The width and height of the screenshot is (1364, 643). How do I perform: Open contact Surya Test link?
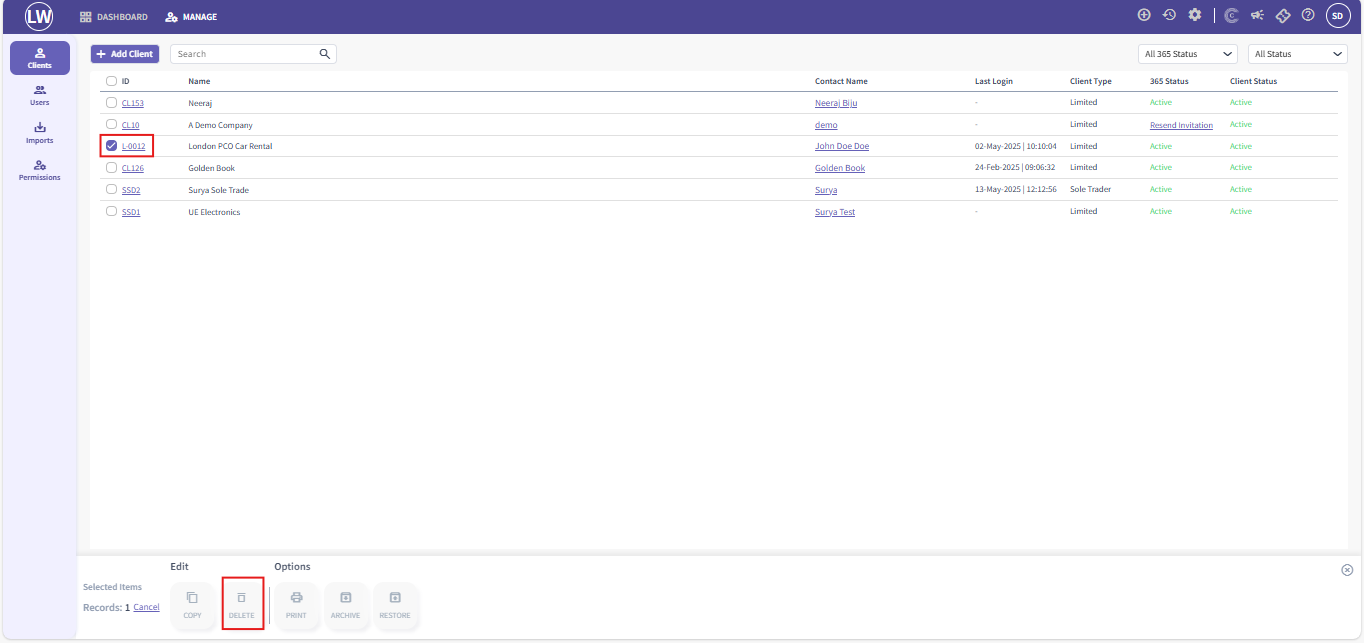[x=835, y=212]
